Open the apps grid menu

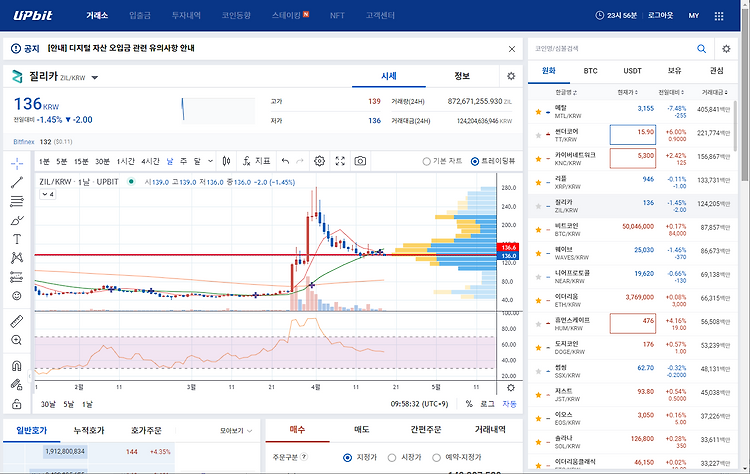[x=718, y=16]
